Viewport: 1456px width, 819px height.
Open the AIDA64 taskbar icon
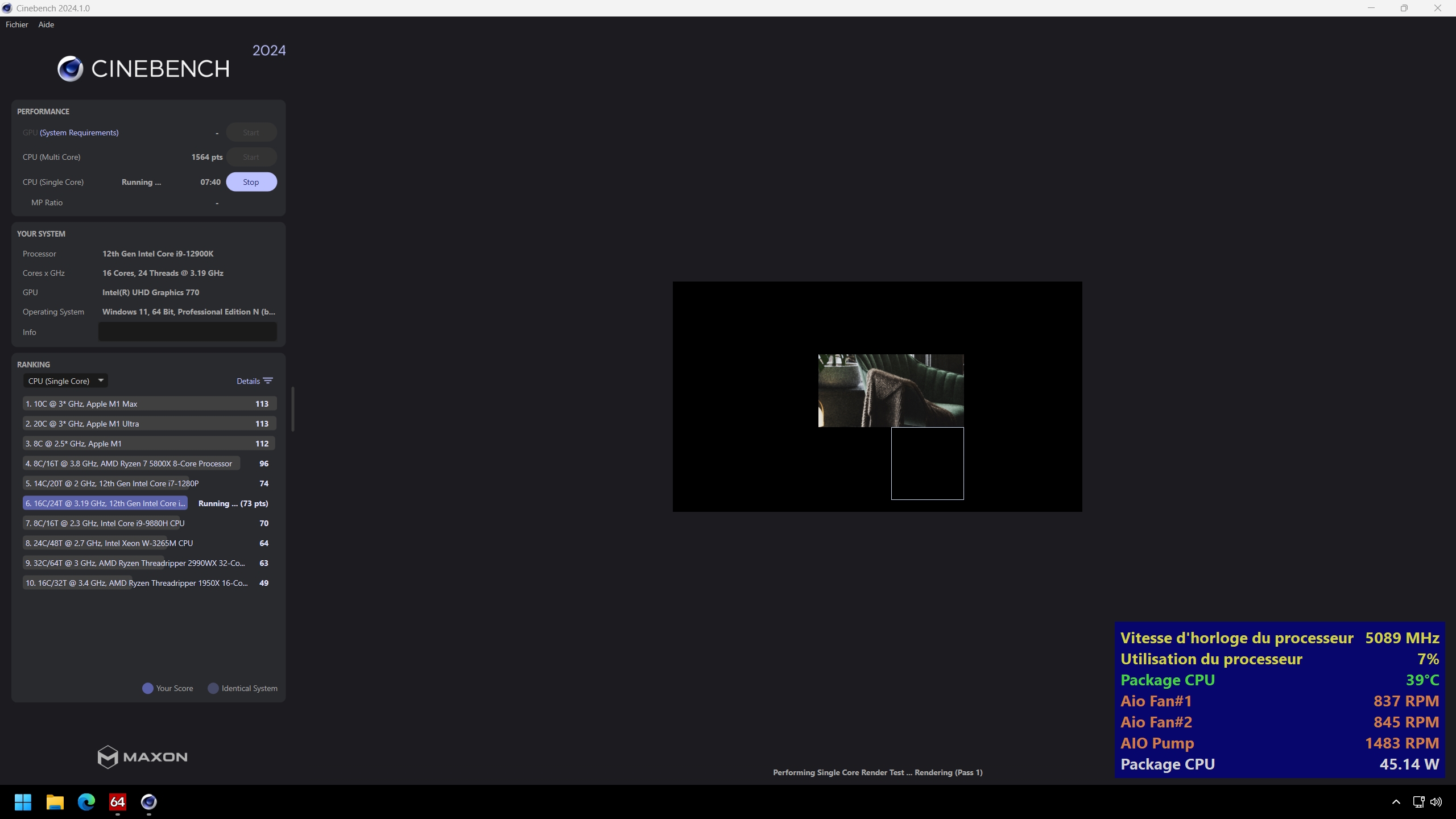coord(118,802)
